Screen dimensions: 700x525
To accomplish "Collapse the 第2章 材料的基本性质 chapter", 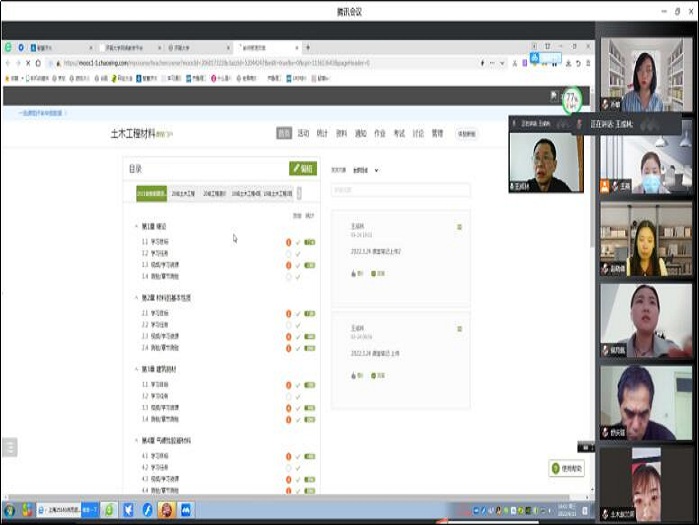I will point(137,298).
